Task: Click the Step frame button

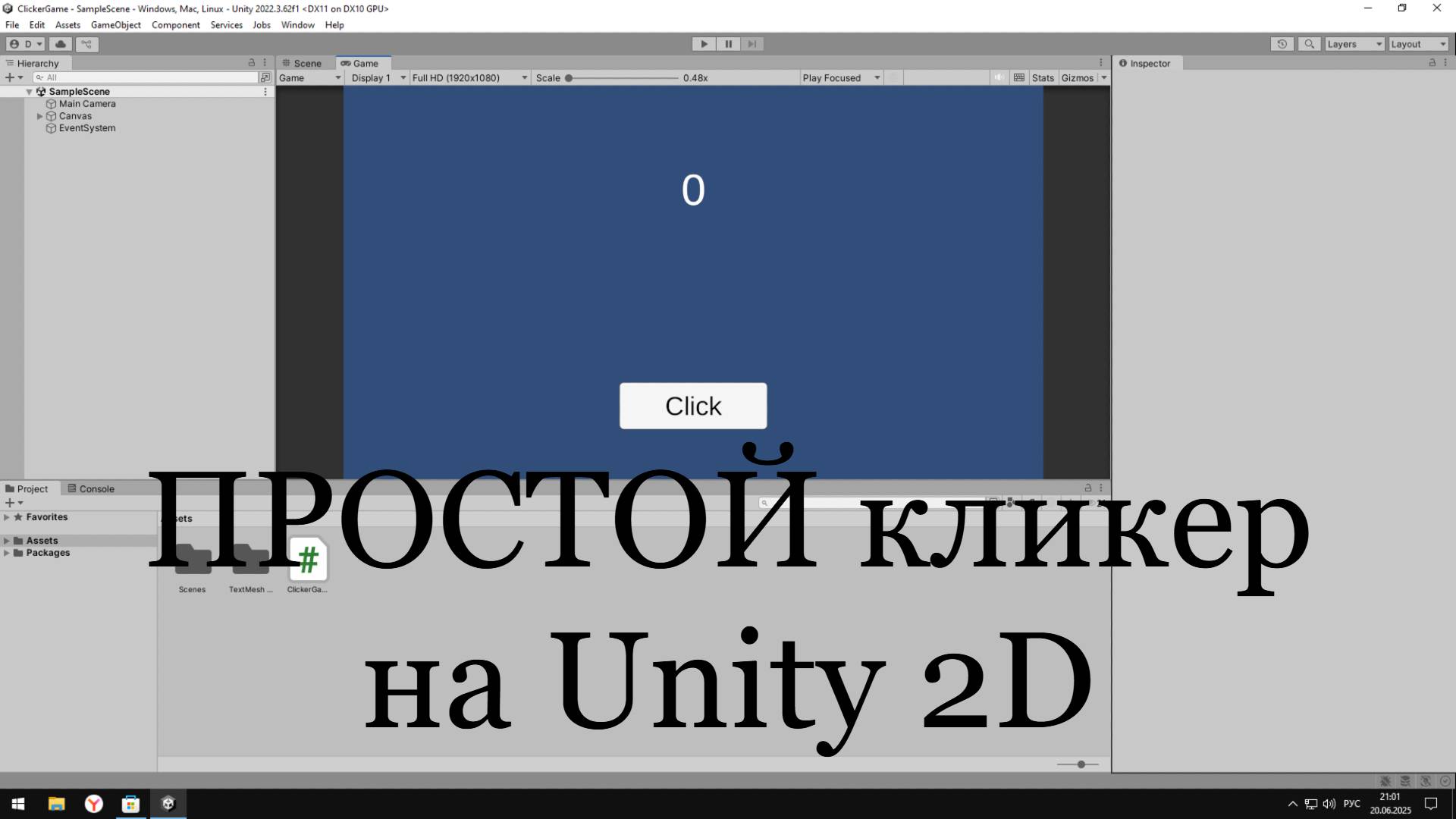Action: pyautogui.click(x=752, y=44)
